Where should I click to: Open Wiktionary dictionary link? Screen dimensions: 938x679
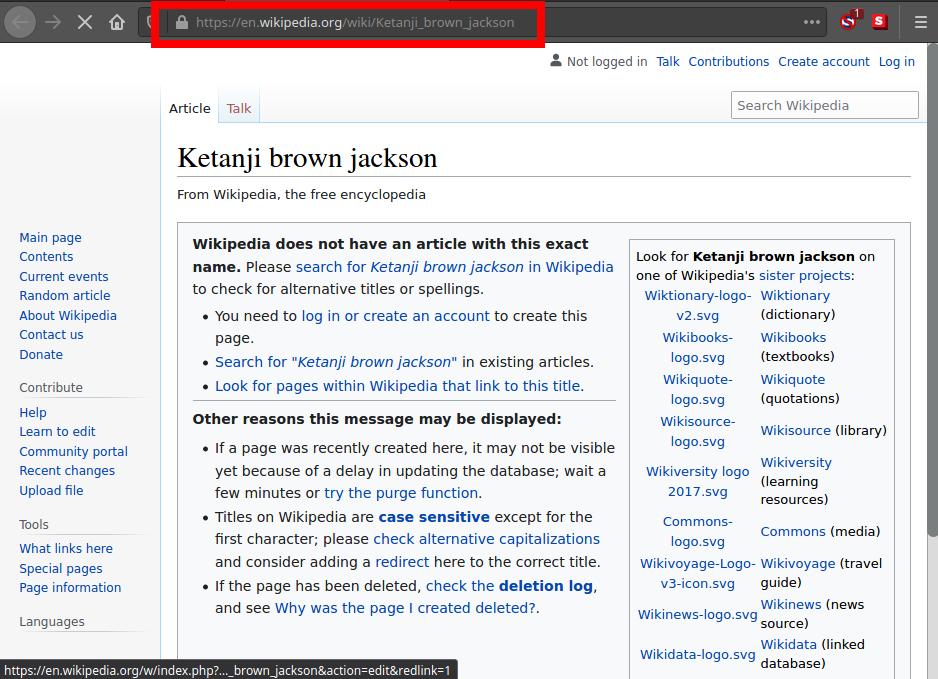795,296
